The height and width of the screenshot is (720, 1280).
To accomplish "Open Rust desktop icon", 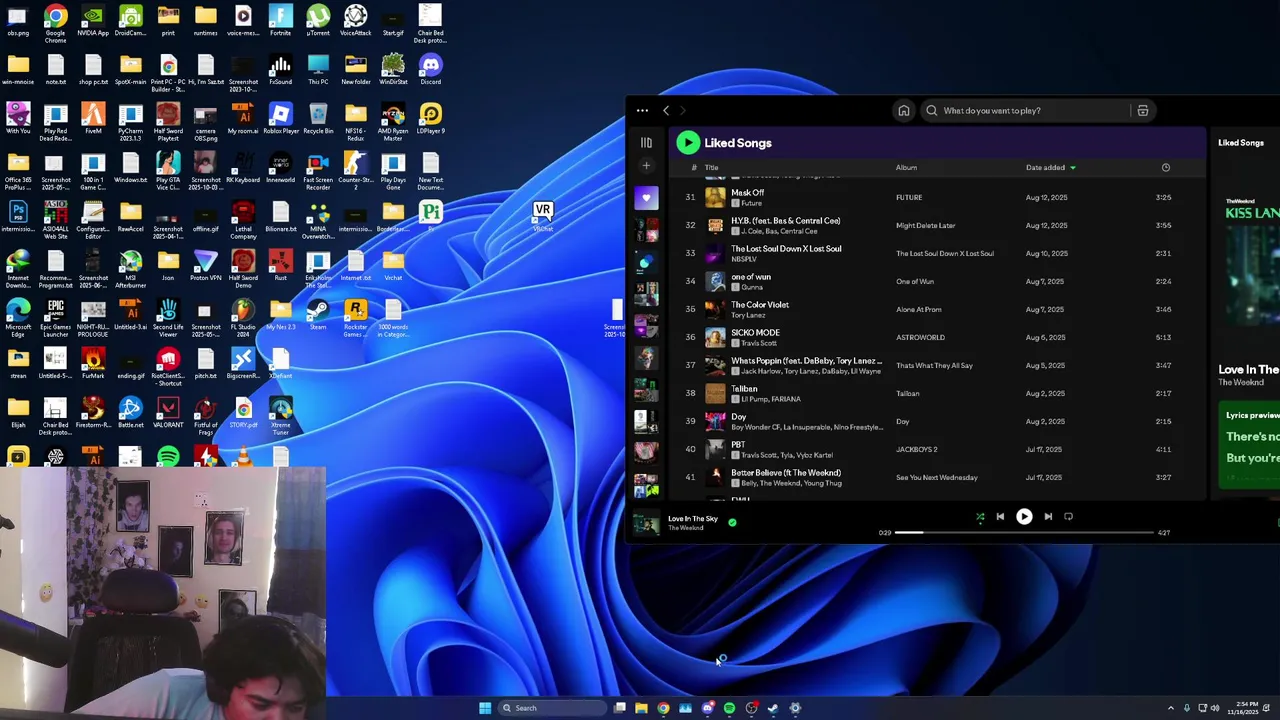I will point(280,266).
